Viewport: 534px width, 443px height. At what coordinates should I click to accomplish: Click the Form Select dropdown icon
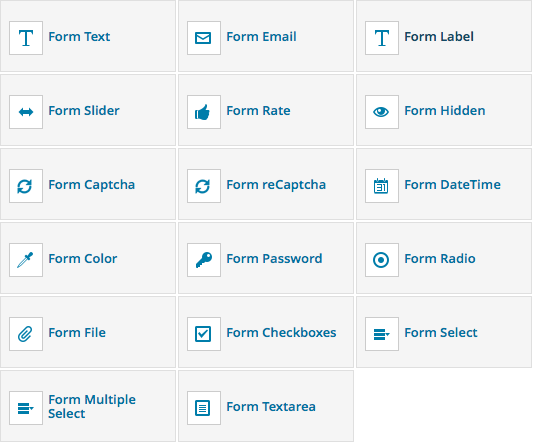point(382,334)
